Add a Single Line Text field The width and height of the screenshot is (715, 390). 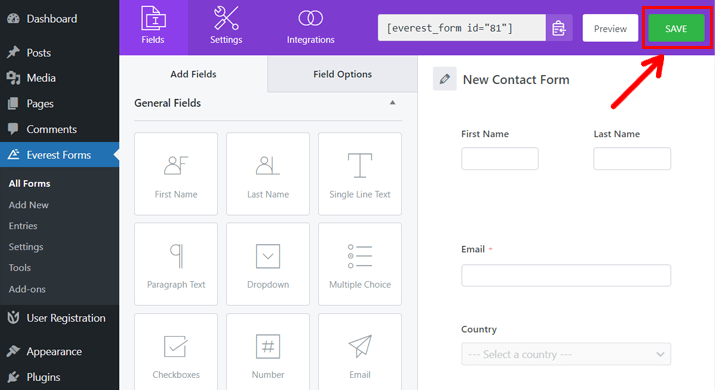(x=360, y=174)
